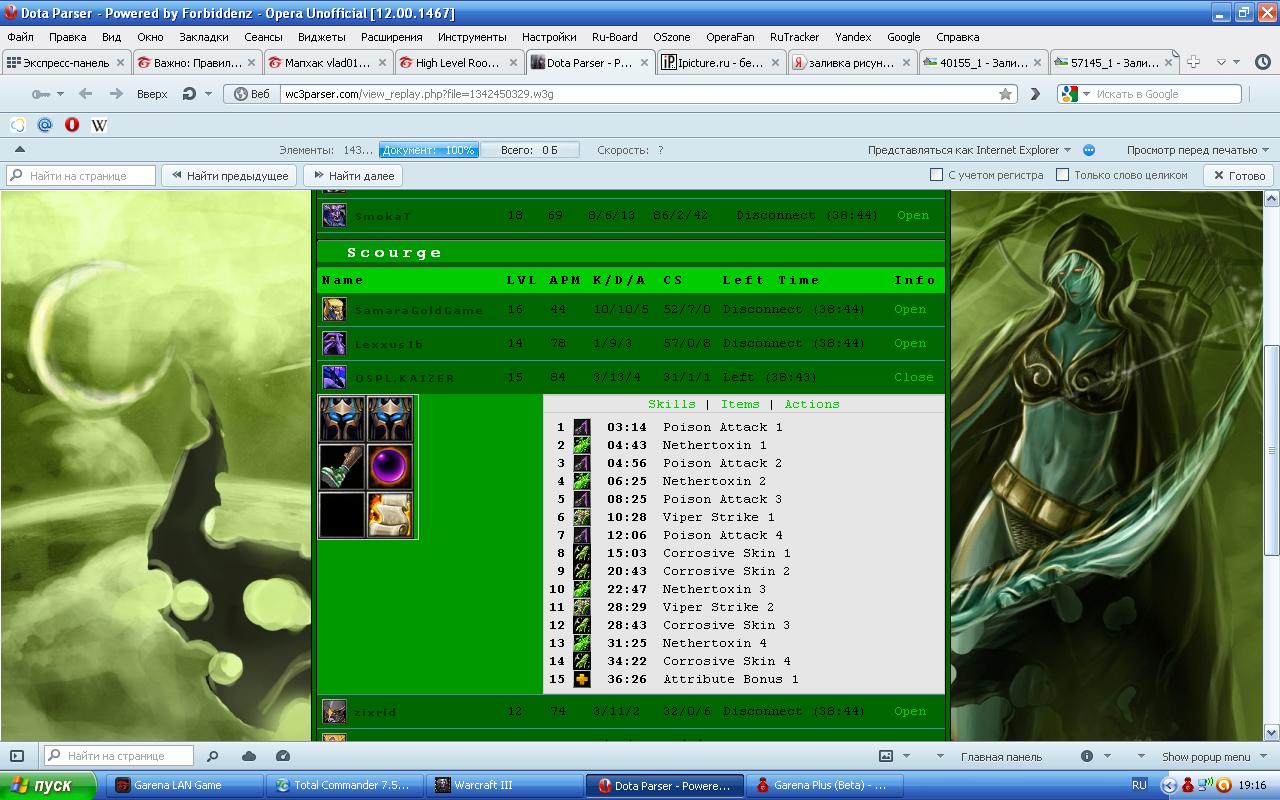Click the Lexxus1b hero portrait
The image size is (1280, 800).
pos(334,343)
